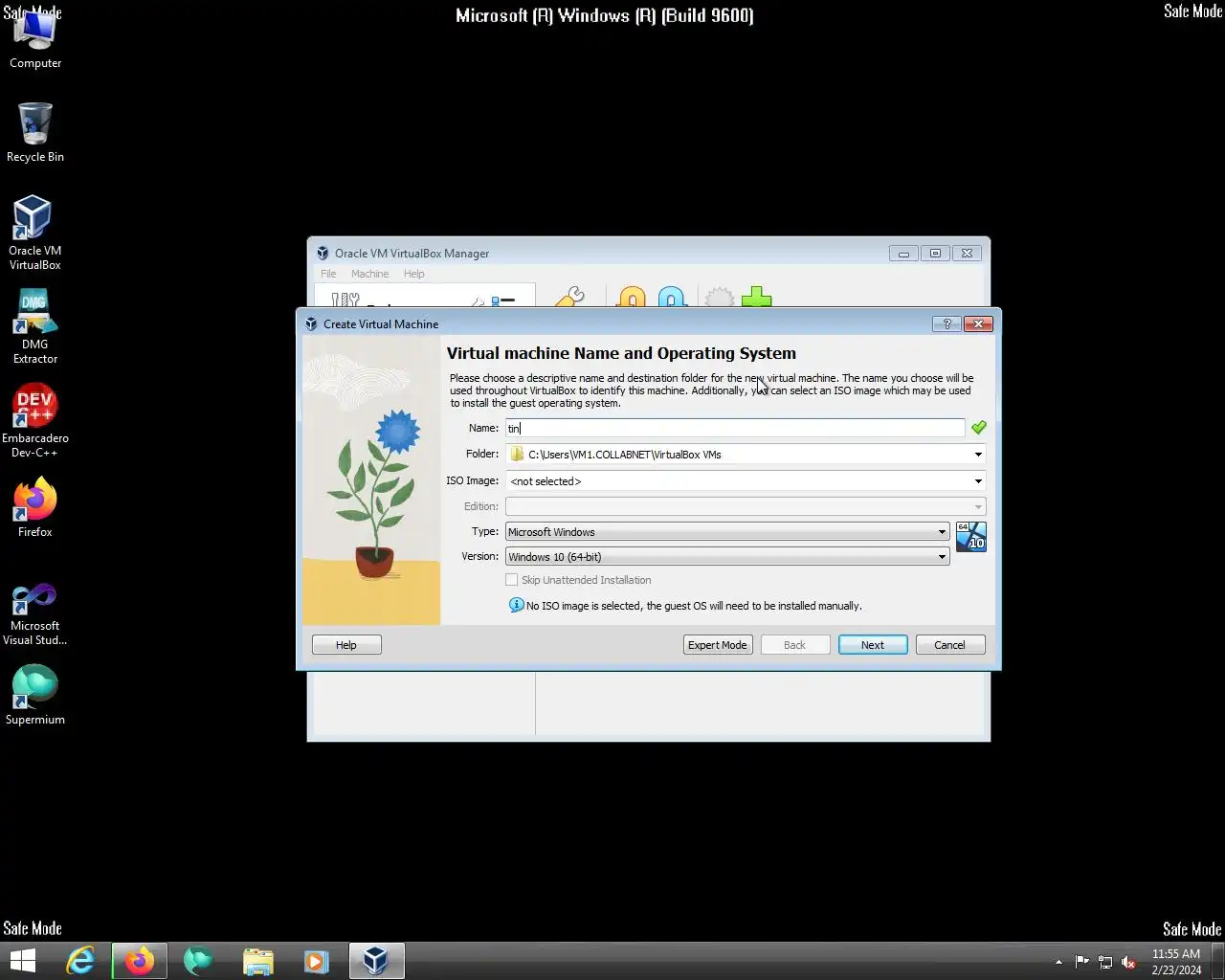This screenshot has height=980, width=1225.
Task: Launch Firefox from desktop shortcut
Action: (35, 507)
